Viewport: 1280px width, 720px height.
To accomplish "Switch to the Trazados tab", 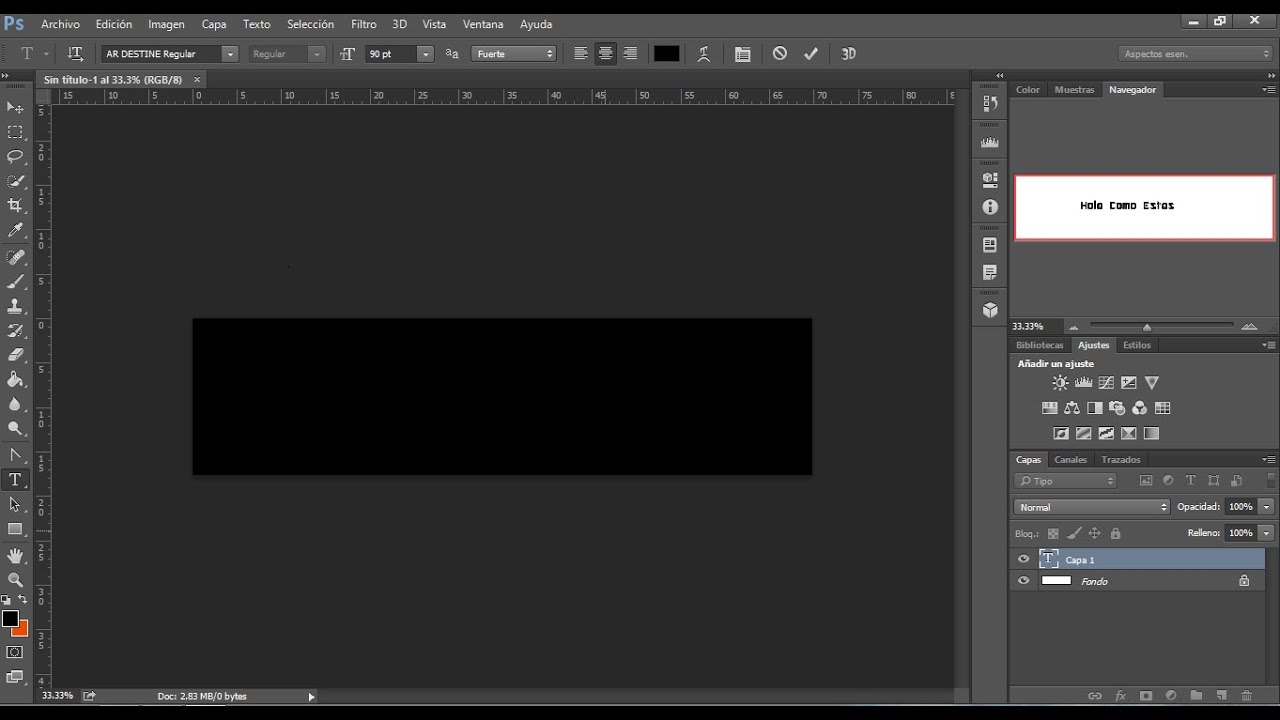I will [x=1121, y=460].
